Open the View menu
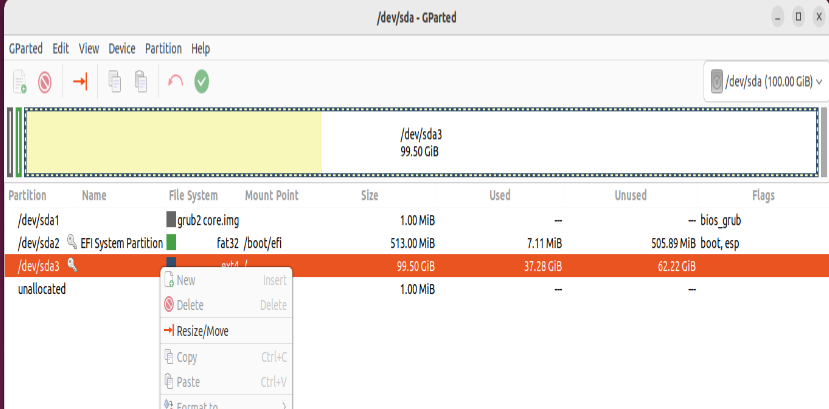The image size is (829, 409). [x=89, y=49]
